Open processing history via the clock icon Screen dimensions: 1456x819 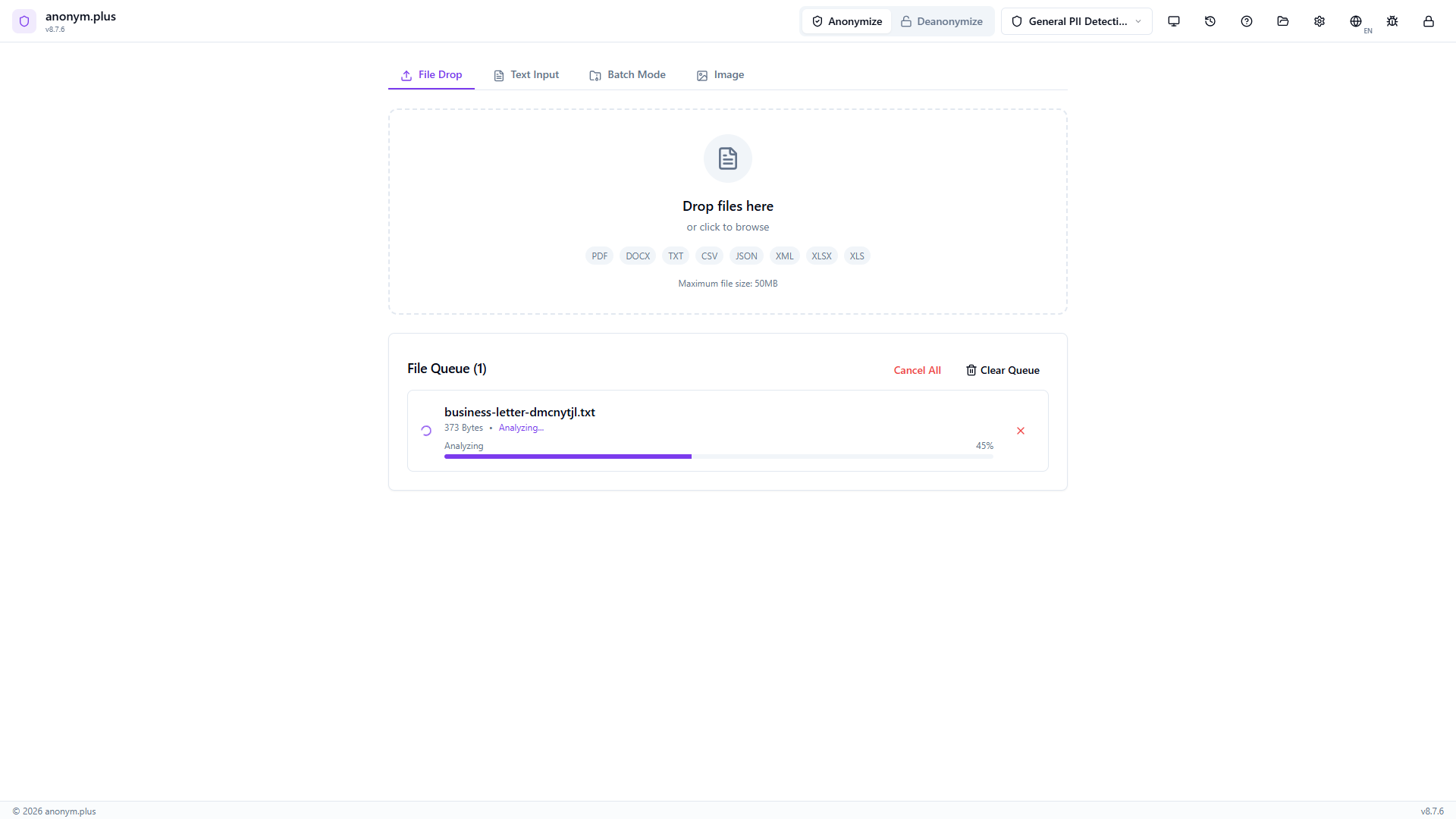1210,21
